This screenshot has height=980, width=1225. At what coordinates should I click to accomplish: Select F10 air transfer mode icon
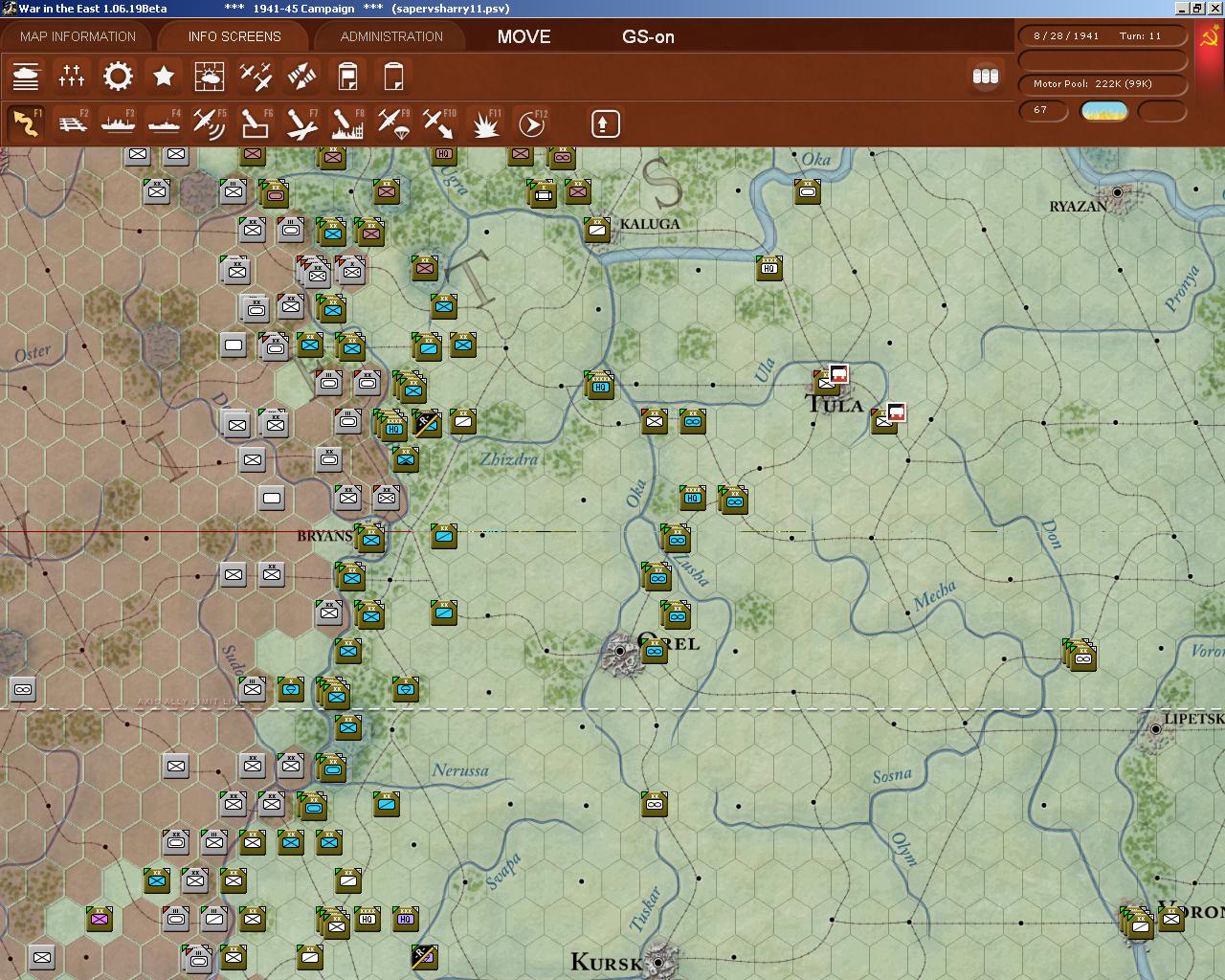439,123
